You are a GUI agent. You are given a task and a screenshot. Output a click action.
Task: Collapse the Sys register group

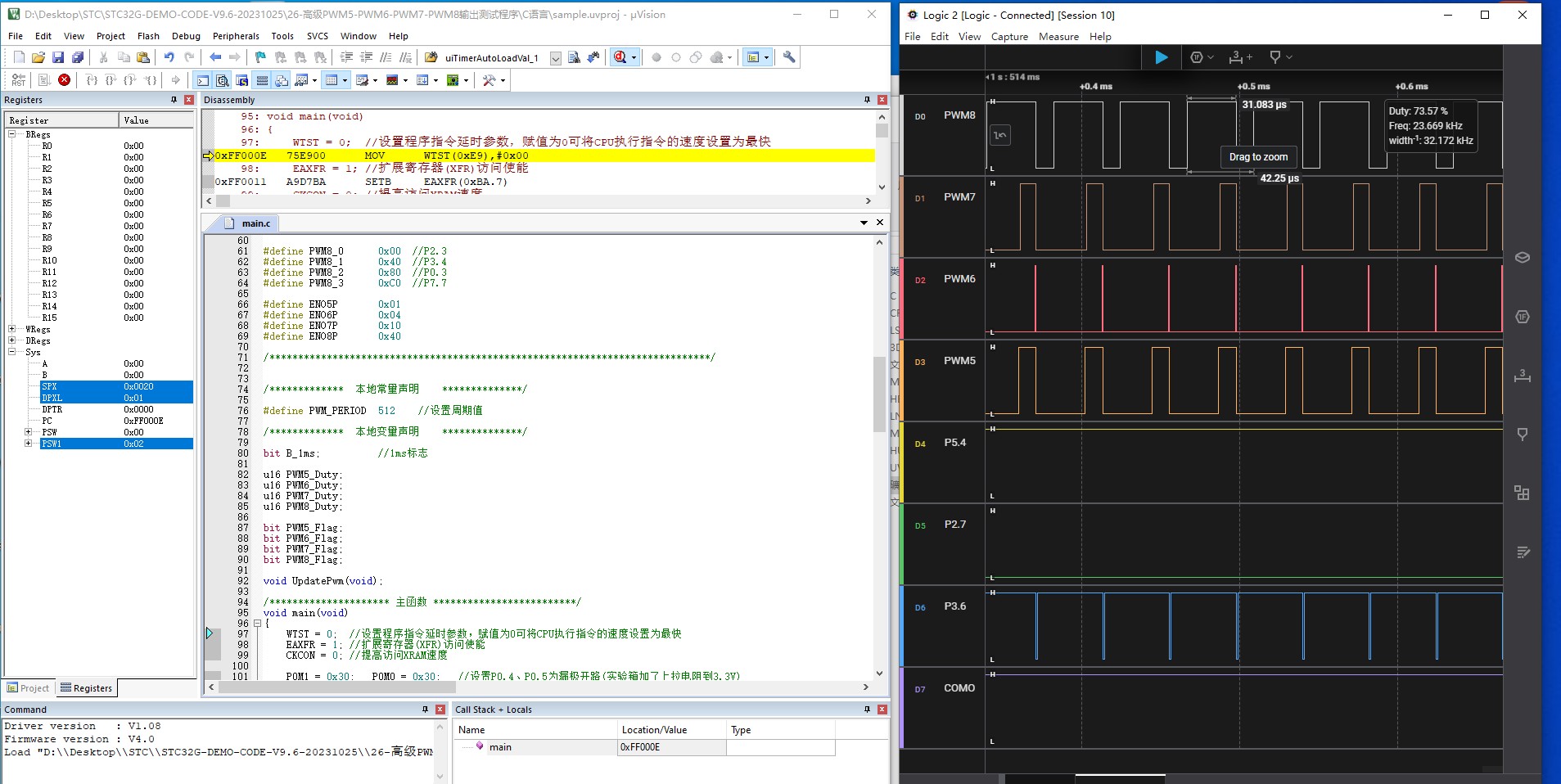coord(12,352)
